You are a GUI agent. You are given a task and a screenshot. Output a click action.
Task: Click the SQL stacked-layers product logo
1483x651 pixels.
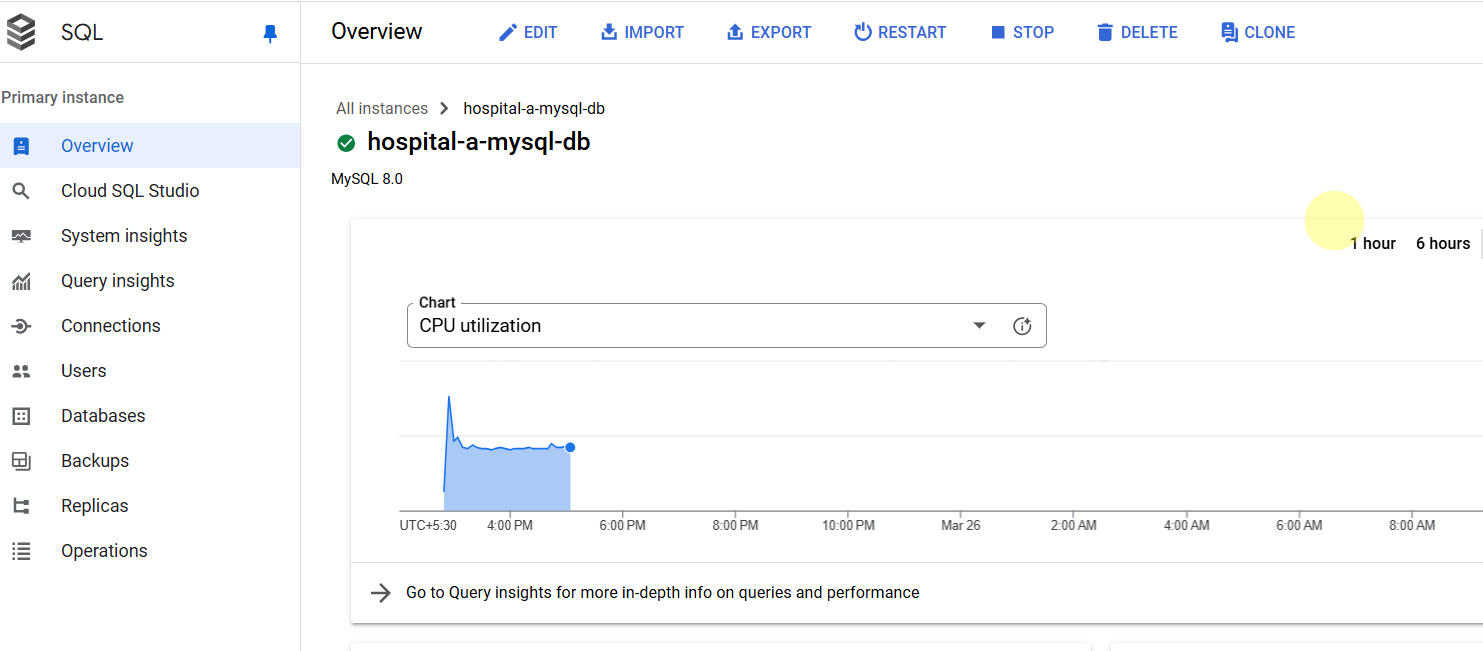(x=21, y=32)
